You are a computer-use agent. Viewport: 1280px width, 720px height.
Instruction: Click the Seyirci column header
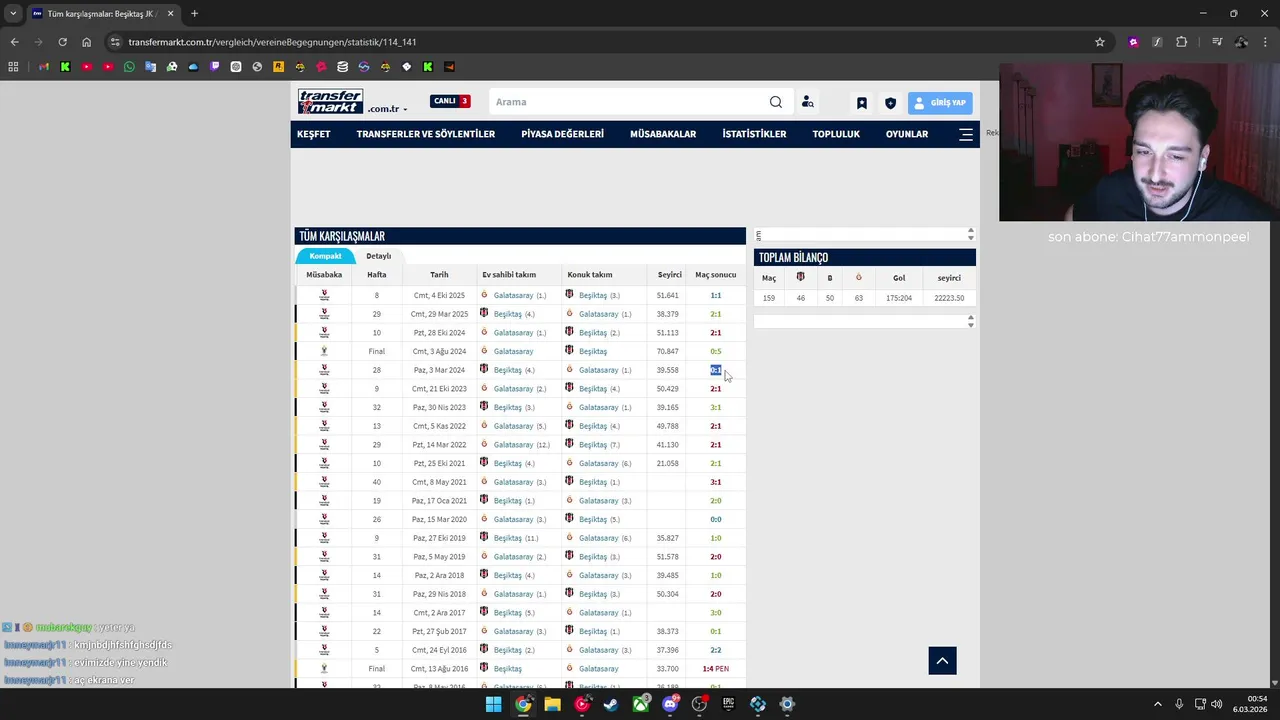(669, 275)
